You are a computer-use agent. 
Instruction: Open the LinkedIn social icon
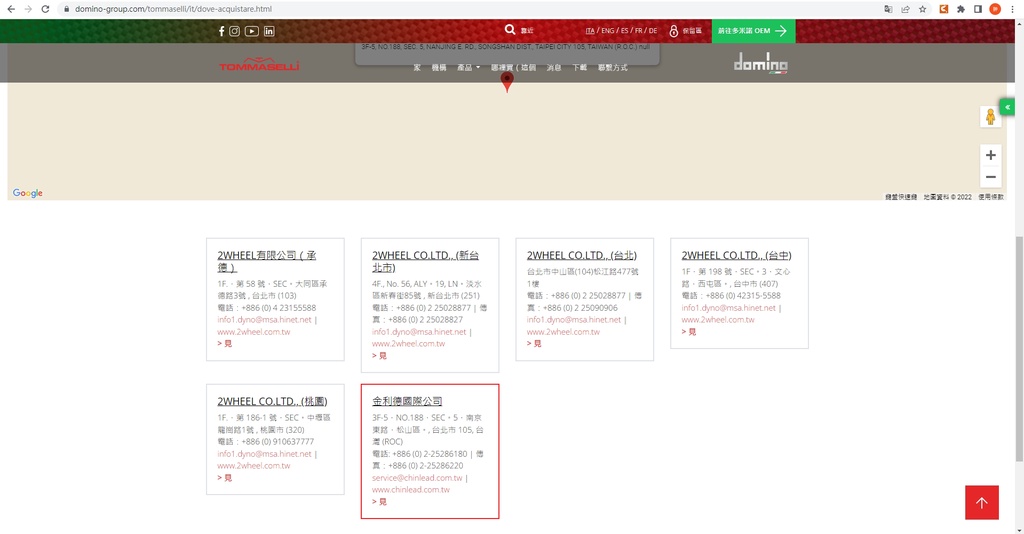tap(269, 31)
